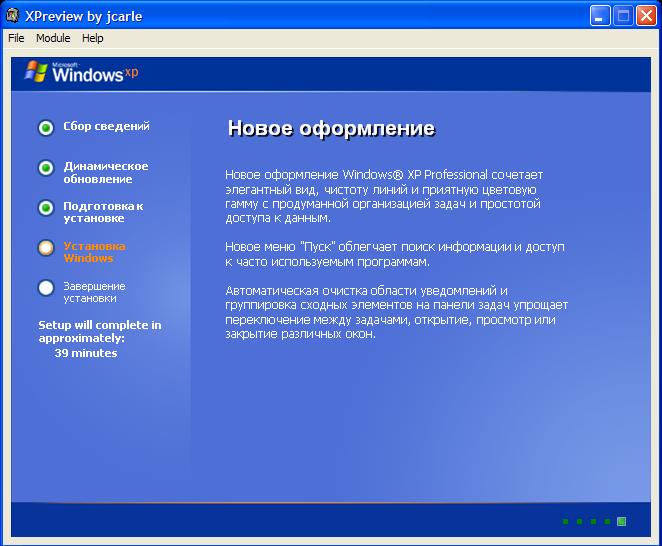Open the File menu

[x=16, y=38]
